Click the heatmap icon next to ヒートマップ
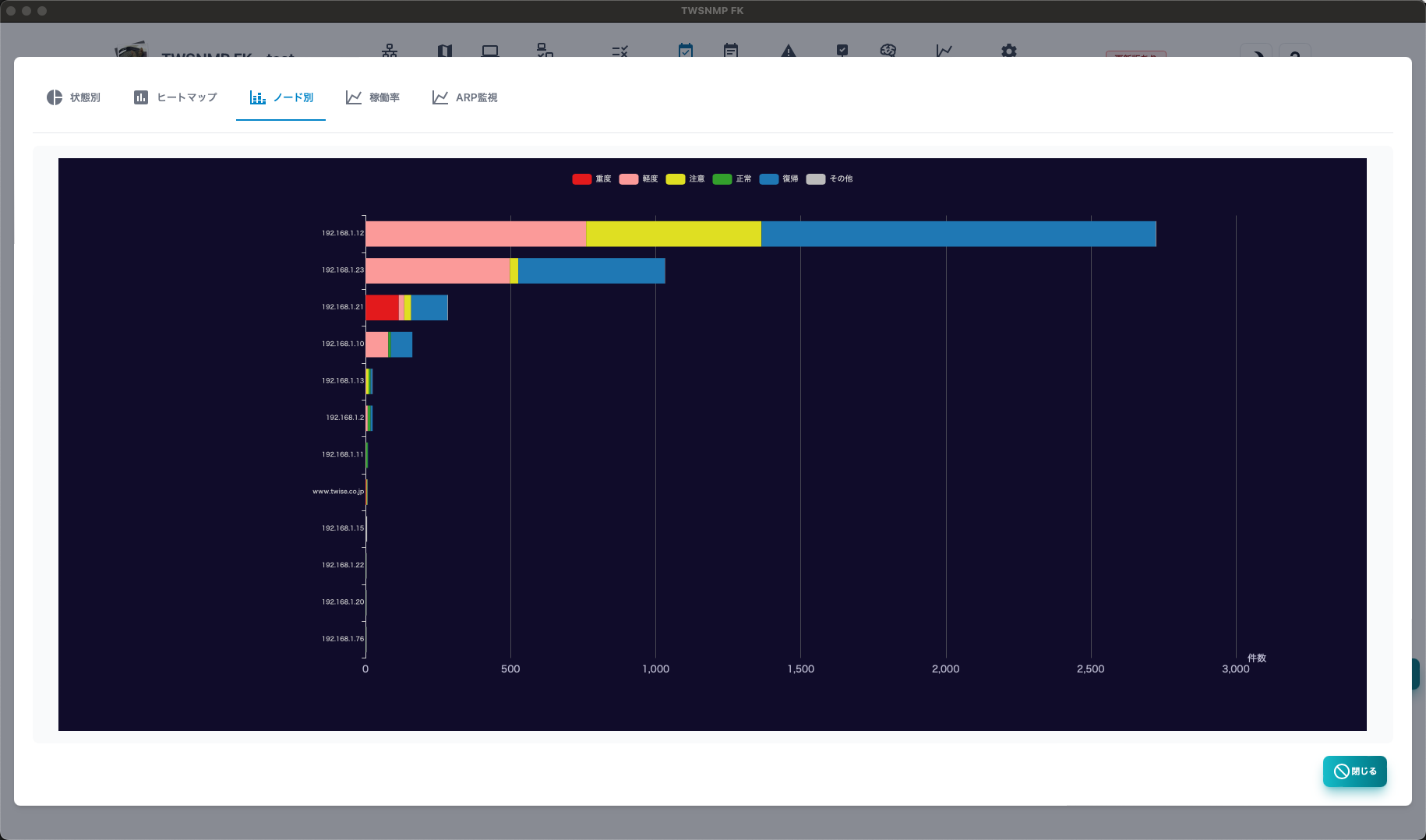This screenshot has height=840, width=1426. click(141, 97)
